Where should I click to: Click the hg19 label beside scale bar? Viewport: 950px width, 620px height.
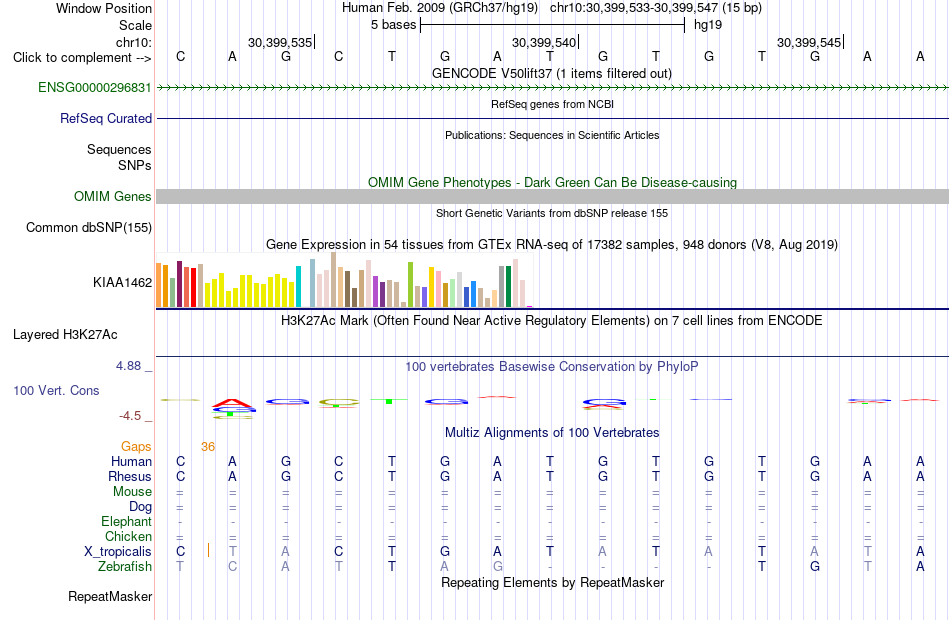coord(708,25)
